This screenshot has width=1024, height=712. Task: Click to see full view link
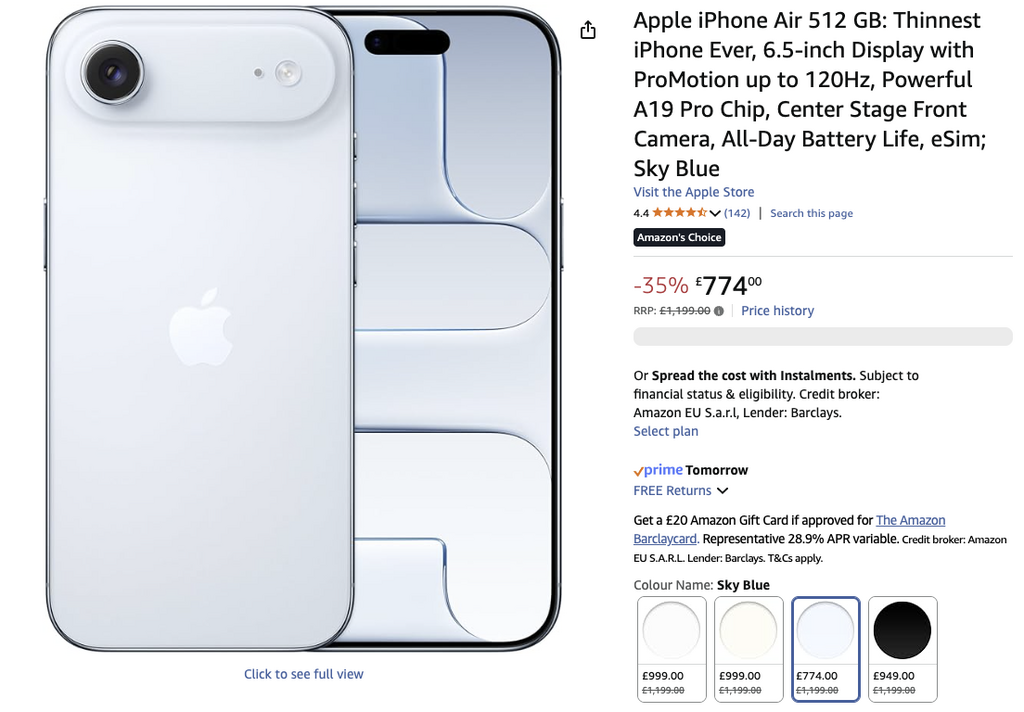point(304,674)
